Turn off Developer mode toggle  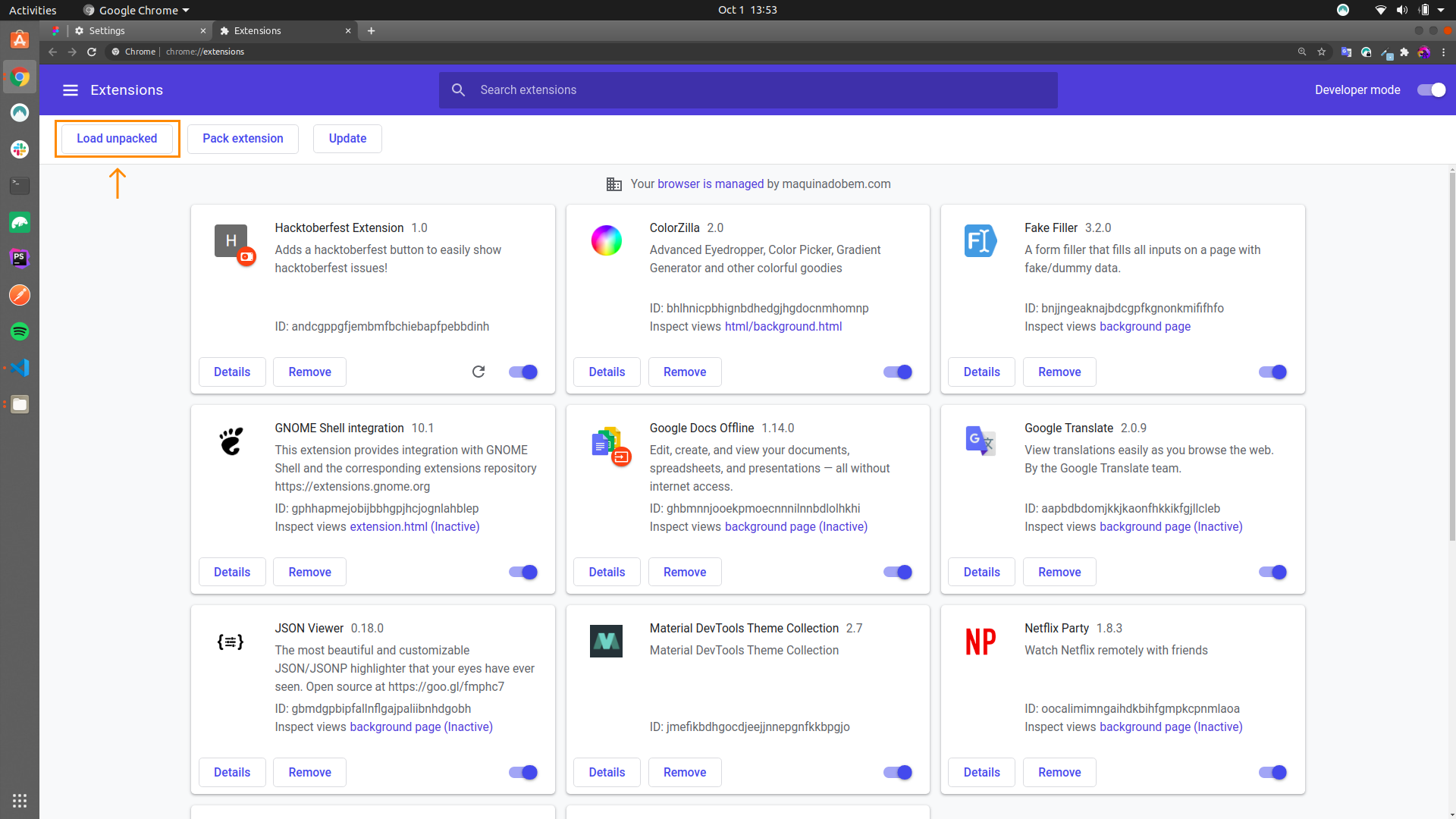tap(1431, 90)
